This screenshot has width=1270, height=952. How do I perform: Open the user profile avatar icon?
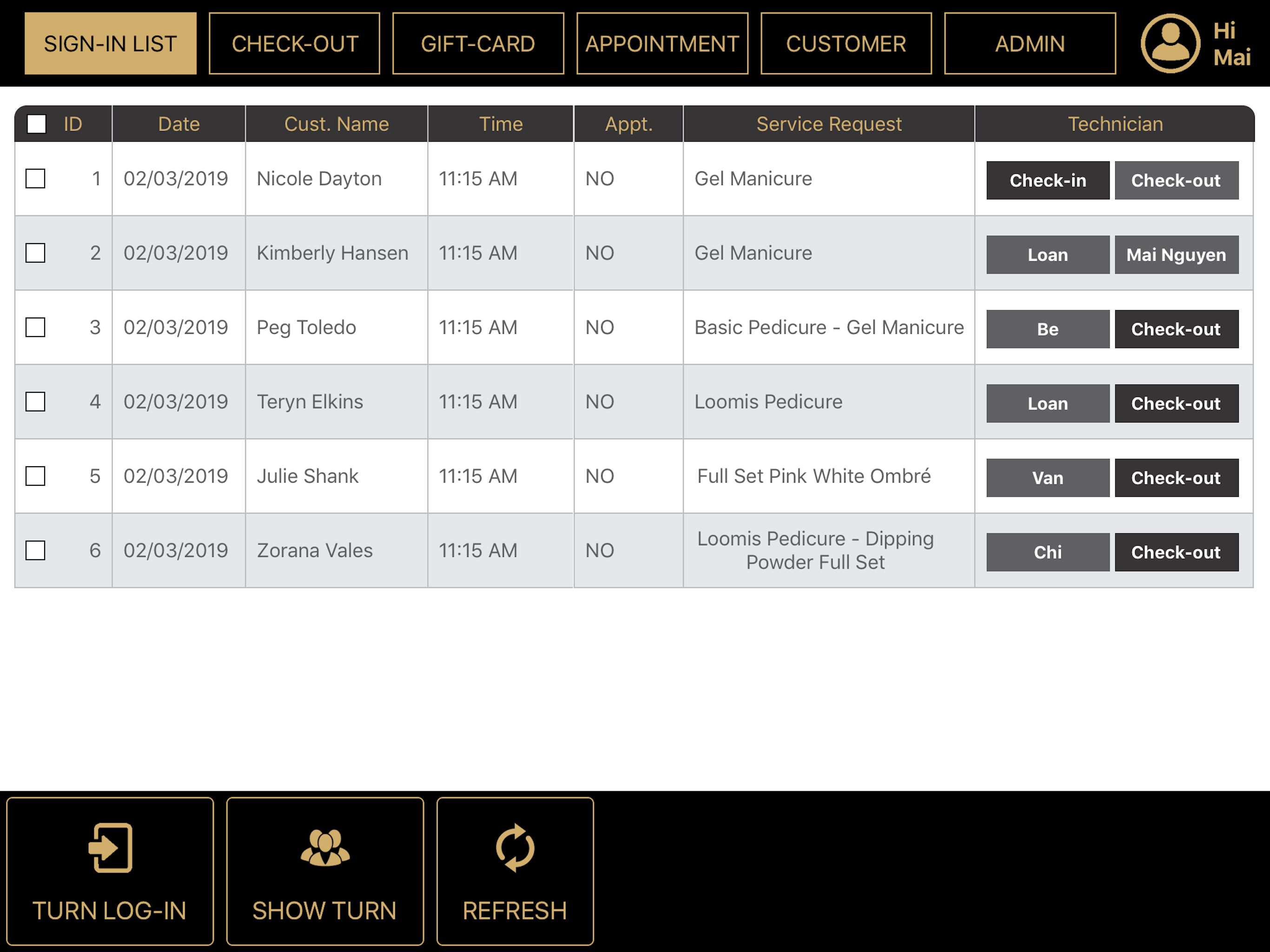pos(1170,44)
